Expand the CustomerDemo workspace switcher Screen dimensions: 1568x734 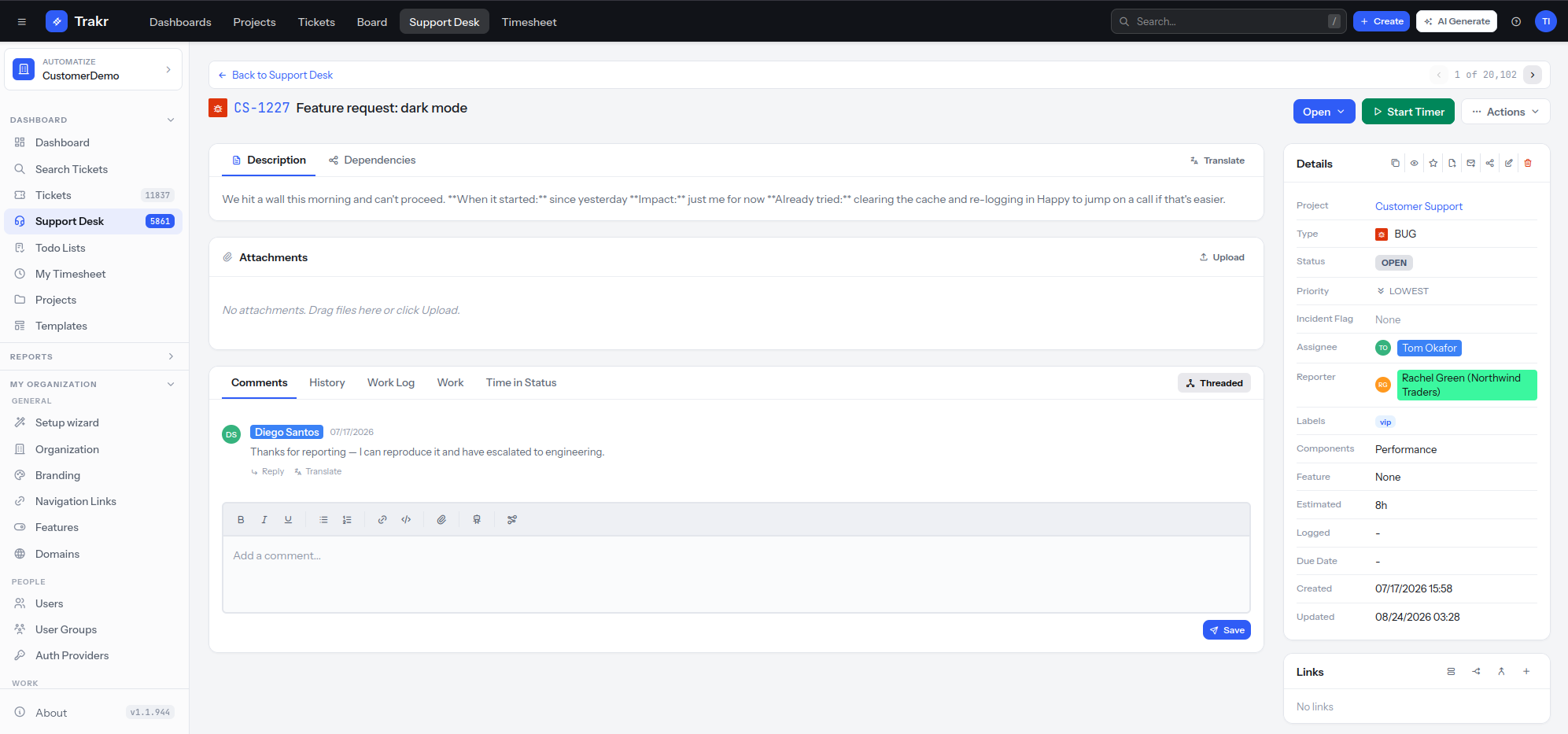(94, 69)
